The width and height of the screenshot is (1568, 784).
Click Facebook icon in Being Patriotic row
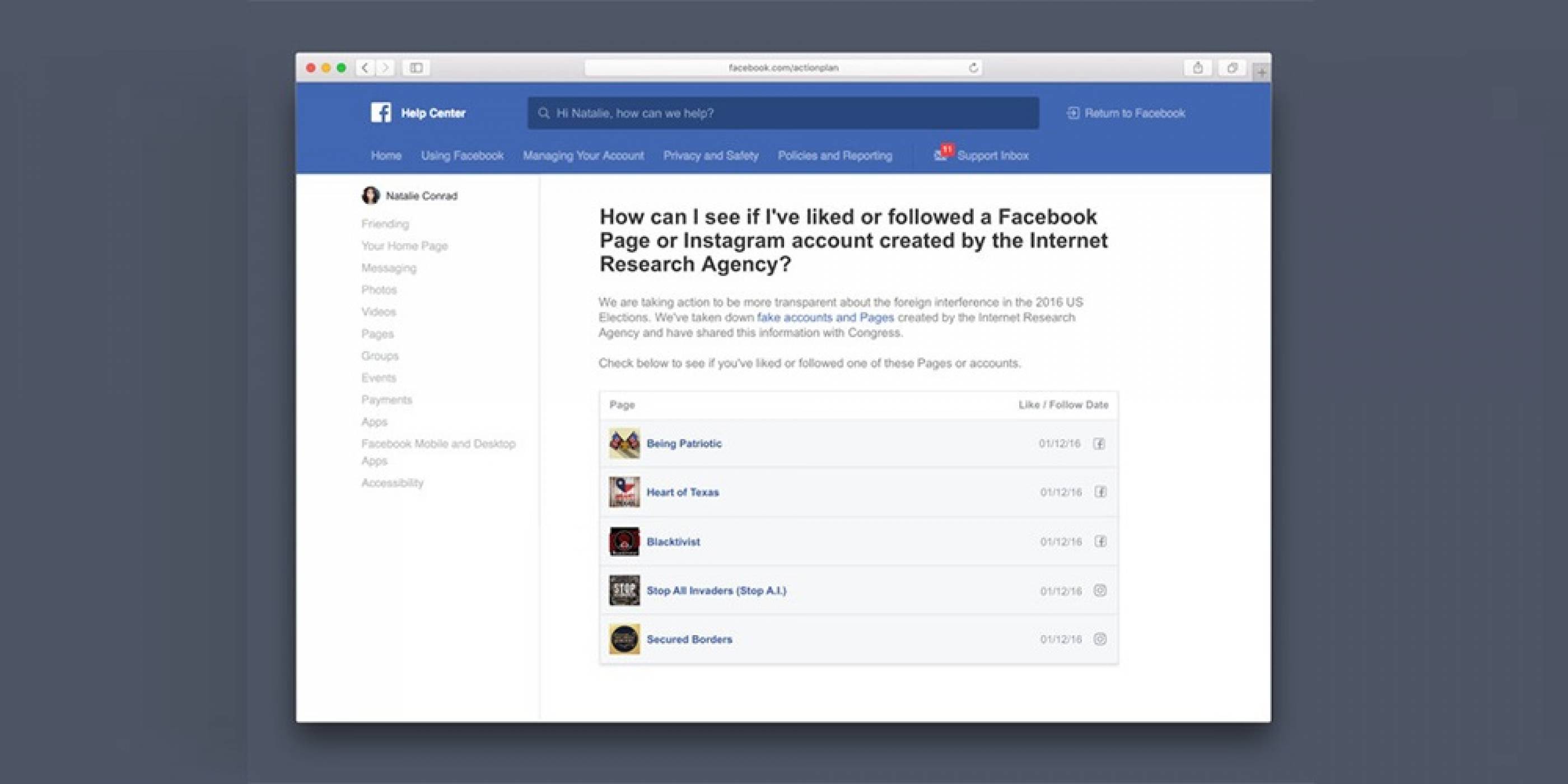[1099, 444]
